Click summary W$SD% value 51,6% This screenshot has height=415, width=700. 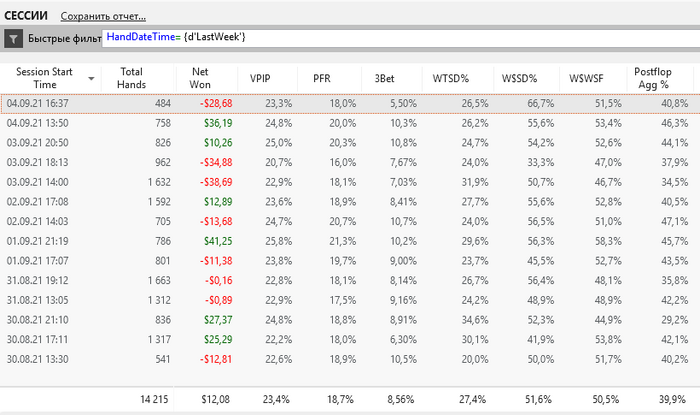pos(538,399)
